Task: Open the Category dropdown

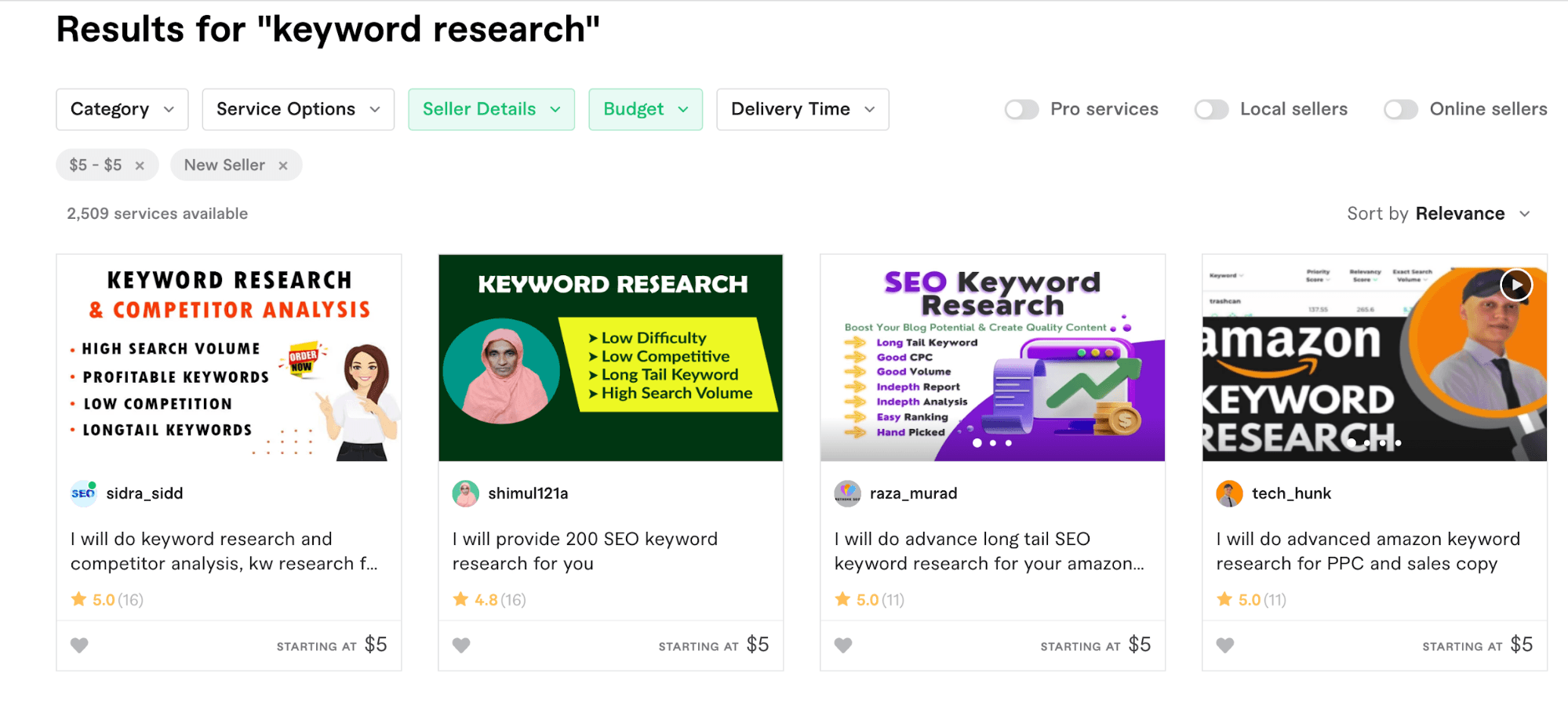Action: click(x=122, y=109)
